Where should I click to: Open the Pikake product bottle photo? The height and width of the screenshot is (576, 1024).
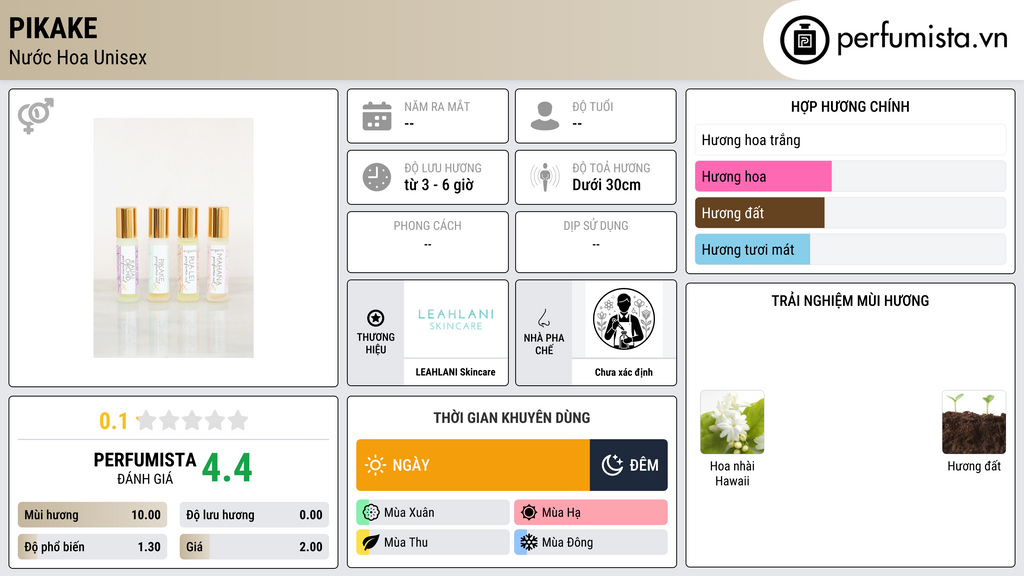click(173, 238)
